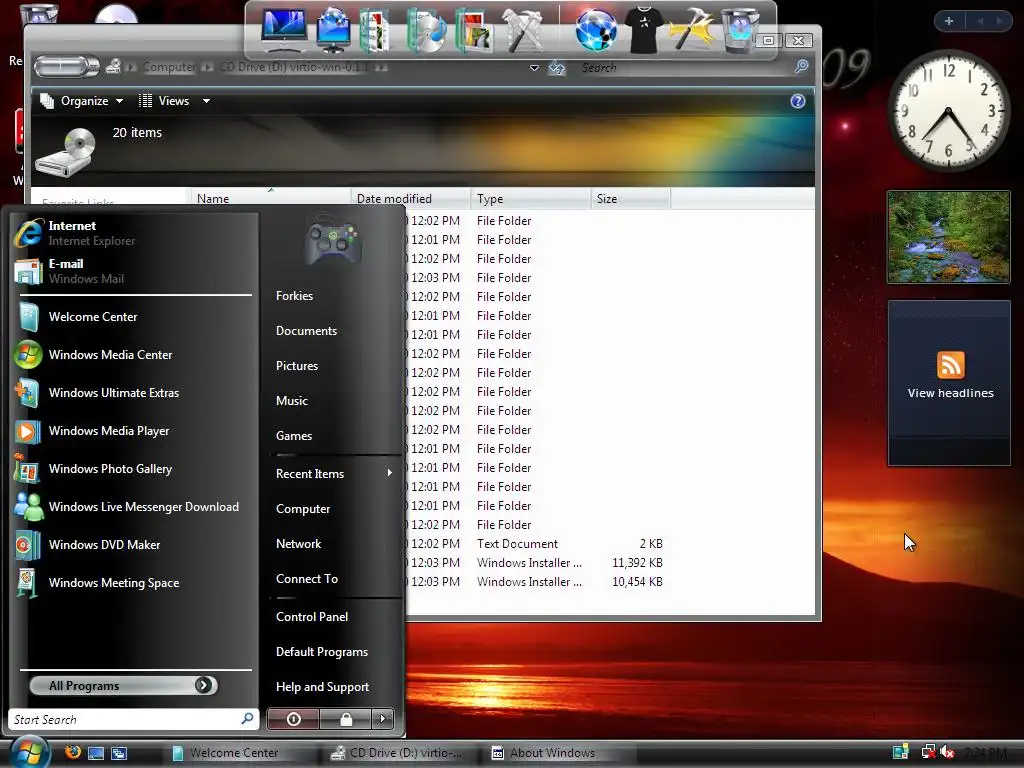Click the Windows Mail E-mail icon
The height and width of the screenshot is (768, 1024).
click(x=28, y=271)
